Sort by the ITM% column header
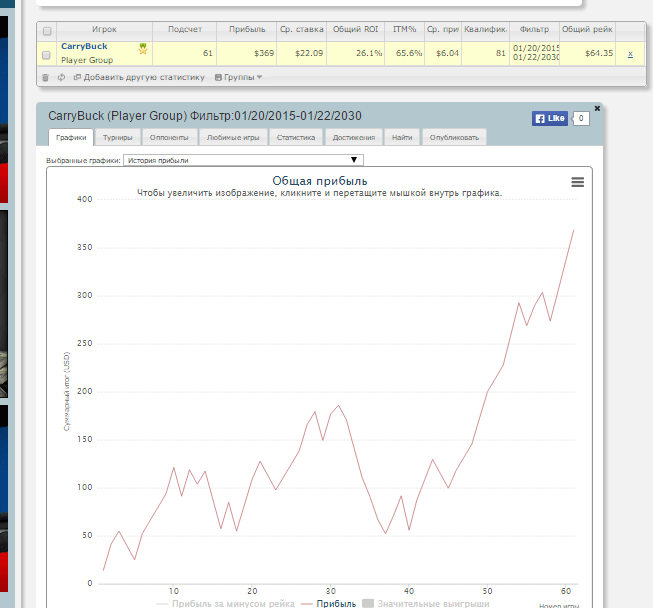Image resolution: width=653 pixels, height=608 pixels. coord(404,30)
